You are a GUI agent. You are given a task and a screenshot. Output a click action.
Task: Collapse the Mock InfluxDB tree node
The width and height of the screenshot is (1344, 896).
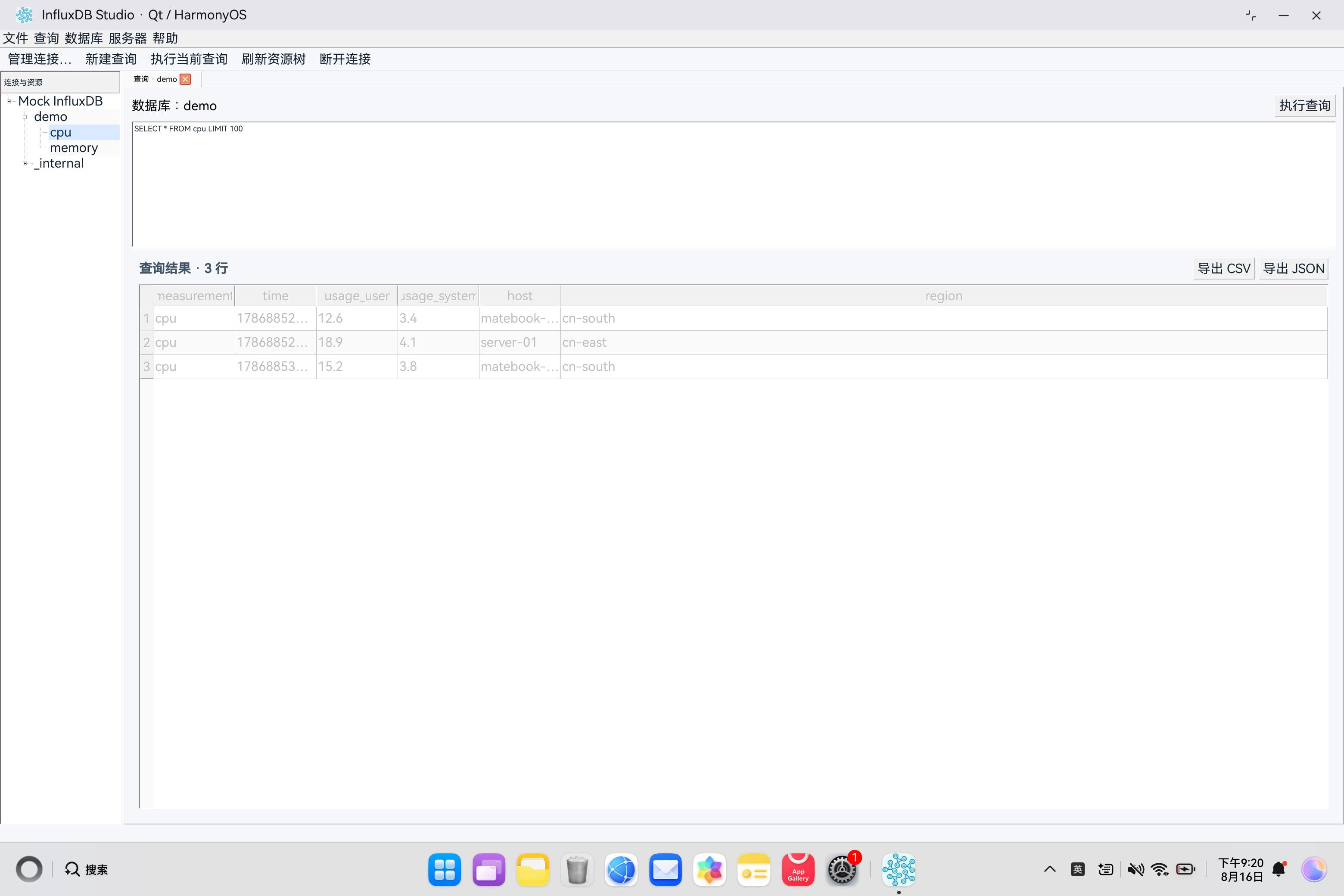pyautogui.click(x=9, y=101)
